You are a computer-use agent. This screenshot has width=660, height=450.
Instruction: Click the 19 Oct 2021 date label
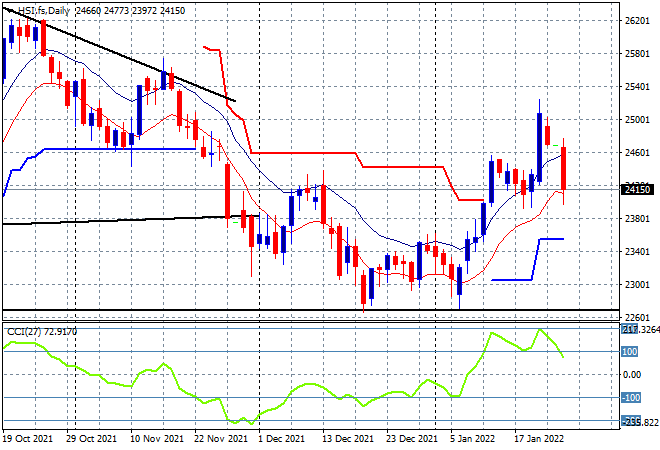tap(28, 439)
